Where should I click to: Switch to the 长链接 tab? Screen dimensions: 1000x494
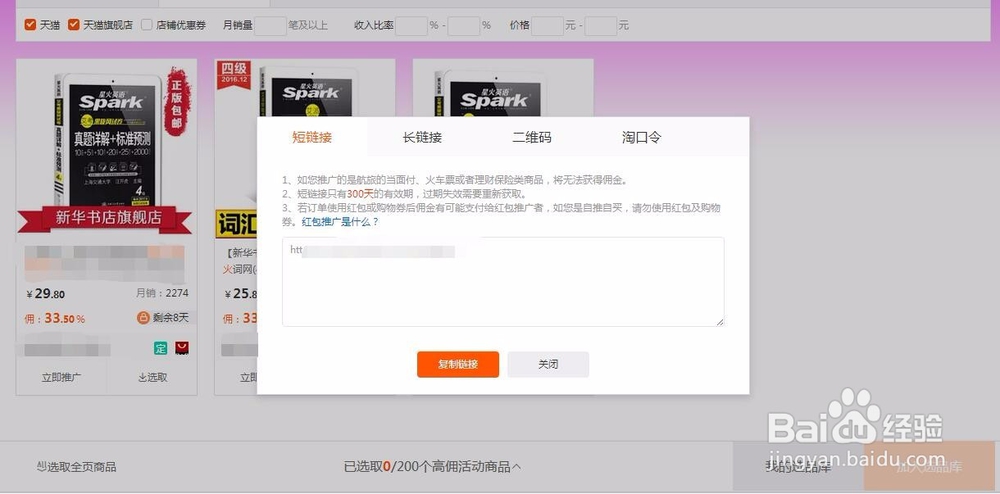(422, 136)
